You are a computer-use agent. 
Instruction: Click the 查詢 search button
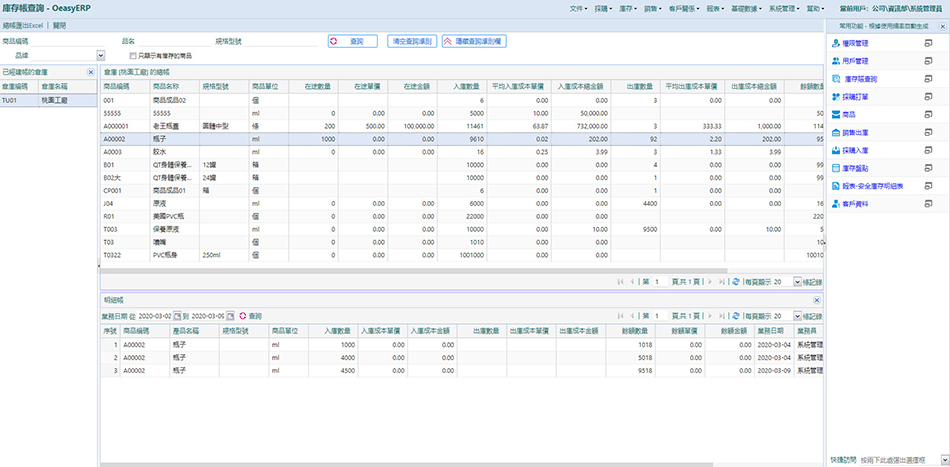pos(352,41)
